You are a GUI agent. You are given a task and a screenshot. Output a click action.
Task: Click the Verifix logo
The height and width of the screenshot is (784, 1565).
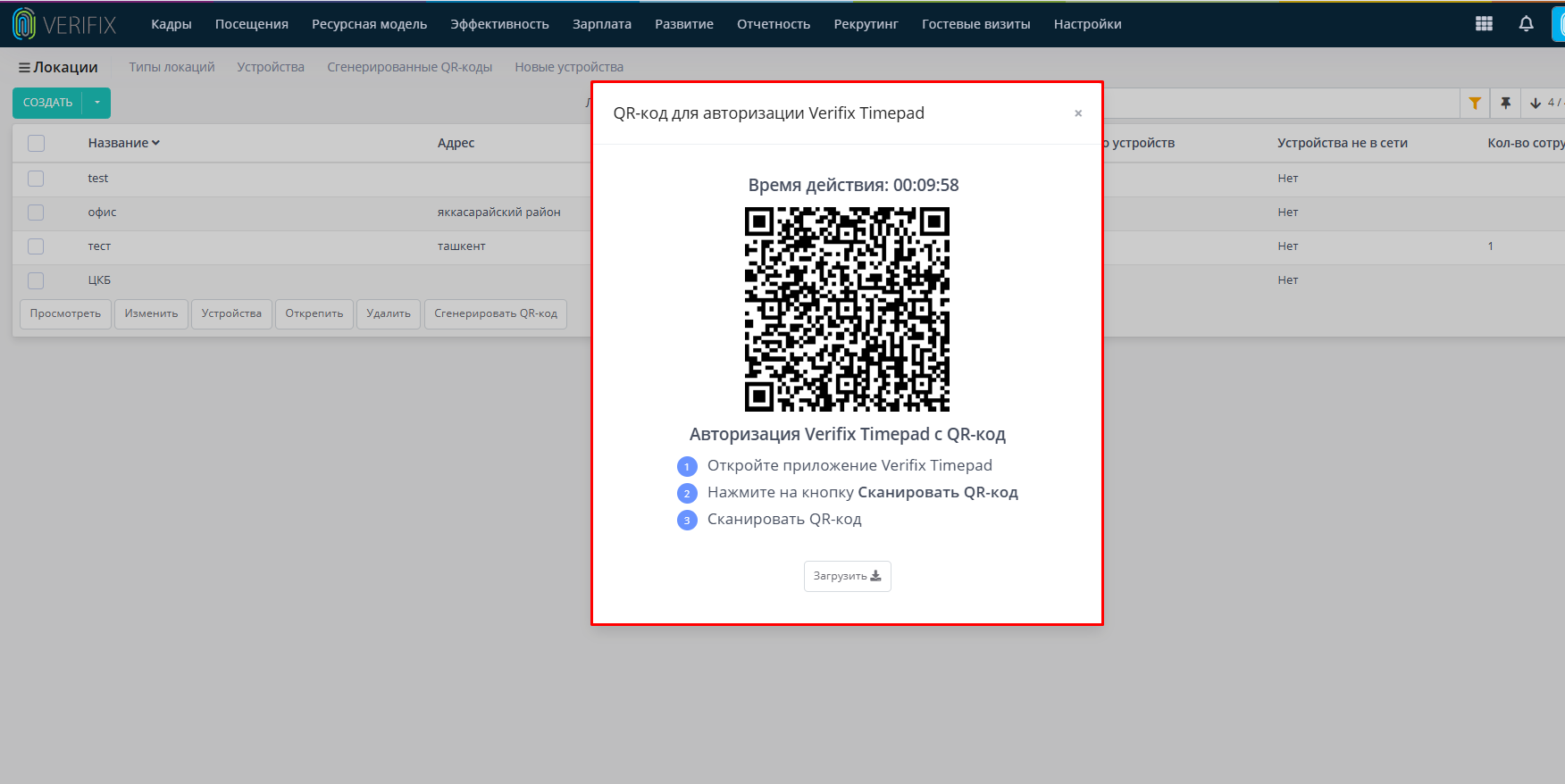[x=64, y=24]
